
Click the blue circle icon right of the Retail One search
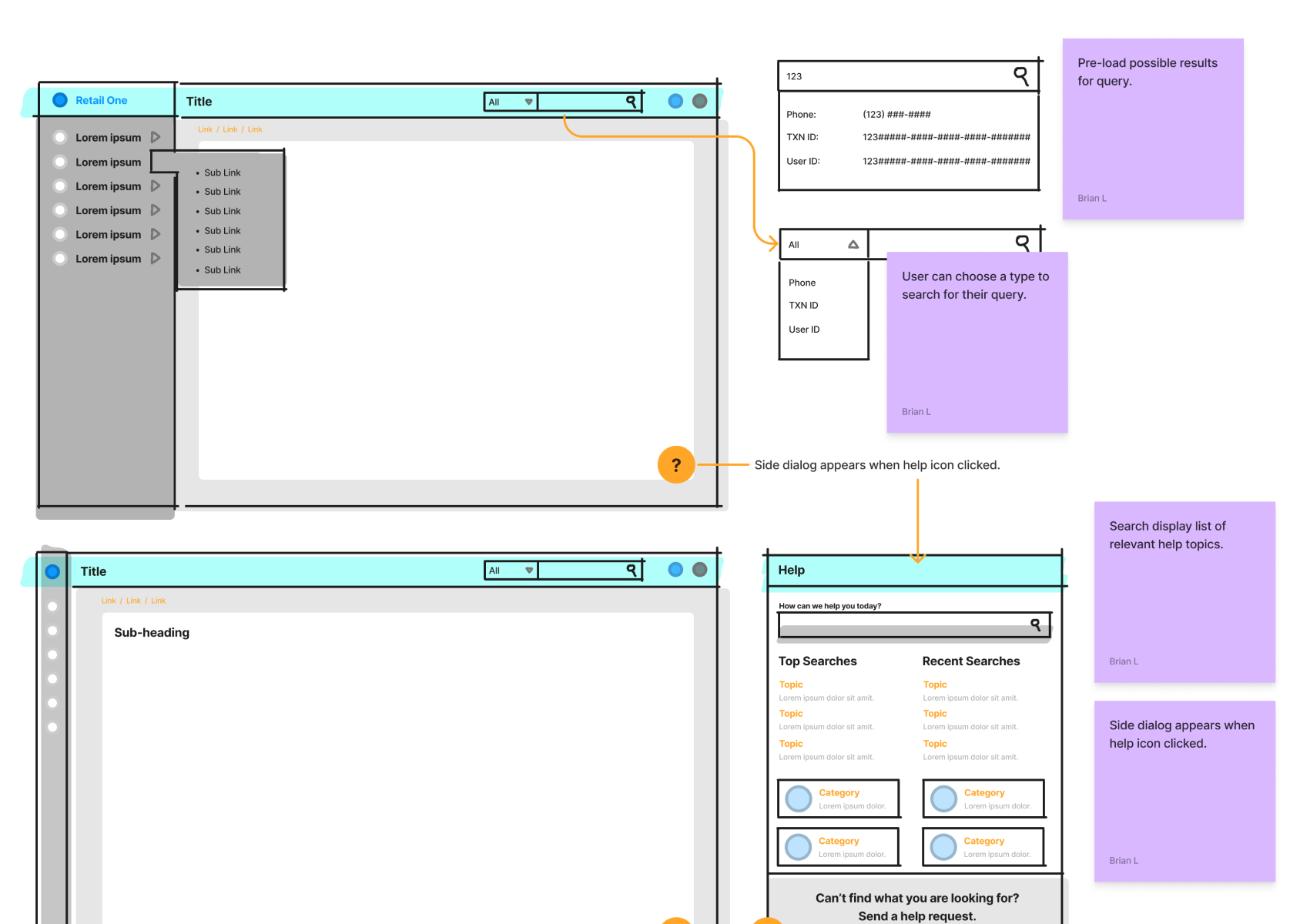tap(675, 101)
